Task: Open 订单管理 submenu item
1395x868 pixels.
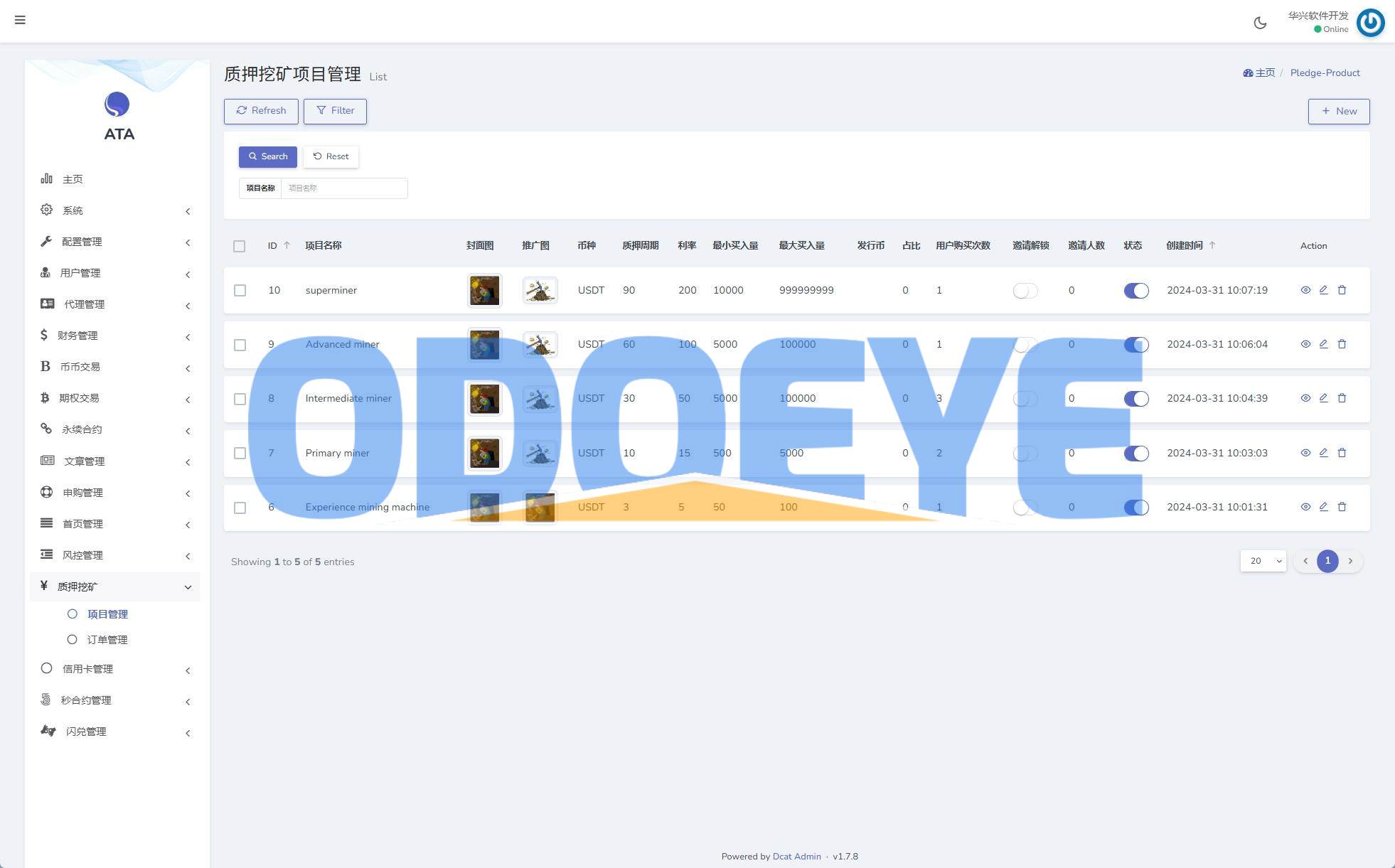Action: [107, 640]
